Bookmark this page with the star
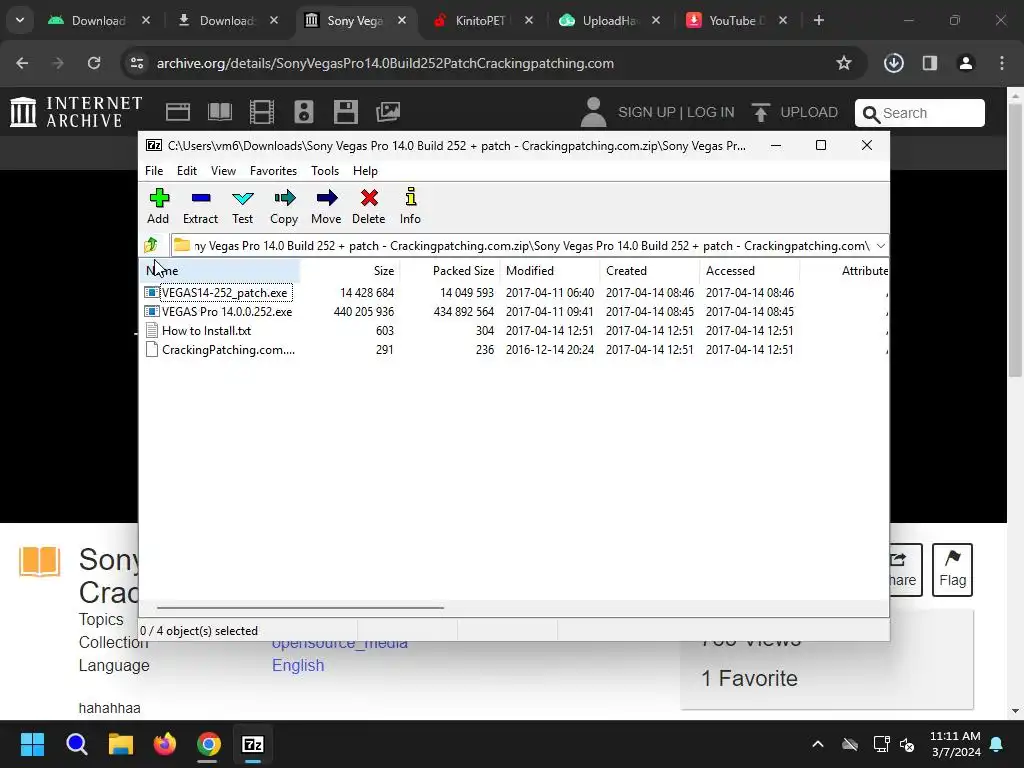The width and height of the screenshot is (1024, 768). tap(844, 63)
